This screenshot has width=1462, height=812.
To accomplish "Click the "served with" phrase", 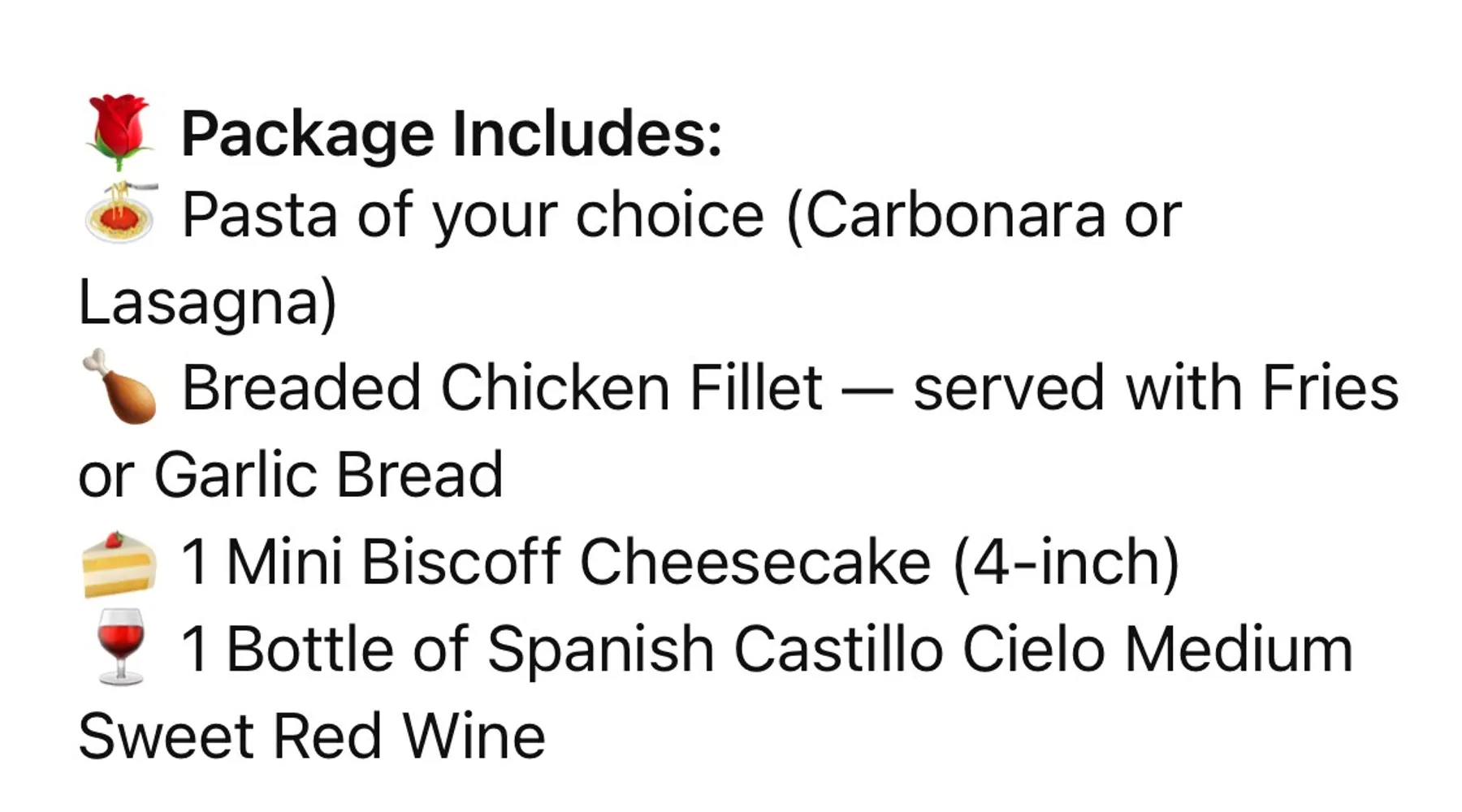I will coord(1080,388).
